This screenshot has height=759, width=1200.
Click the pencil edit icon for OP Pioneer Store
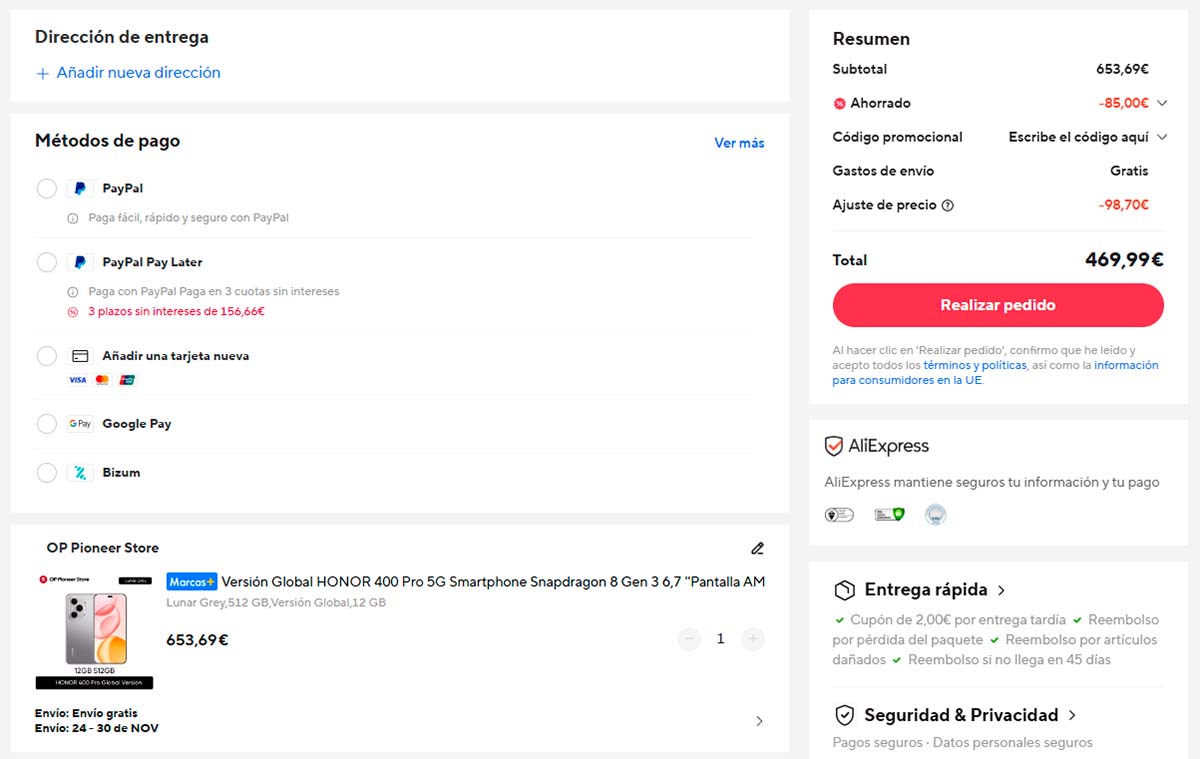(757, 548)
